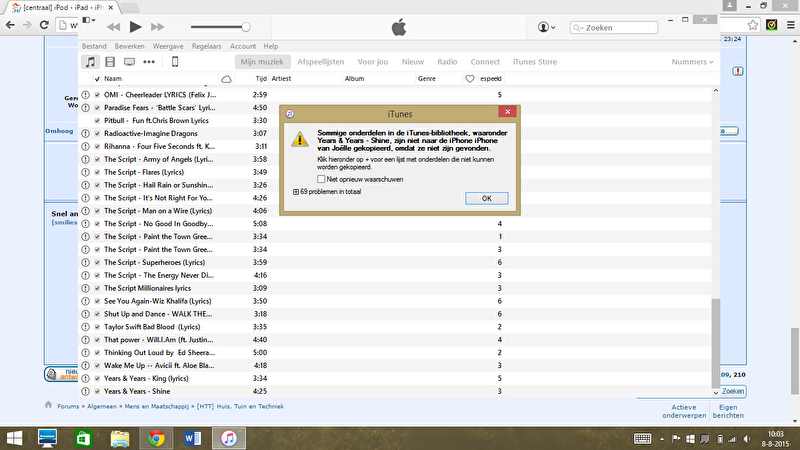Uncheck the song Pitbull - Fun ft.Chris Brown
The height and width of the screenshot is (450, 800).
click(x=97, y=120)
